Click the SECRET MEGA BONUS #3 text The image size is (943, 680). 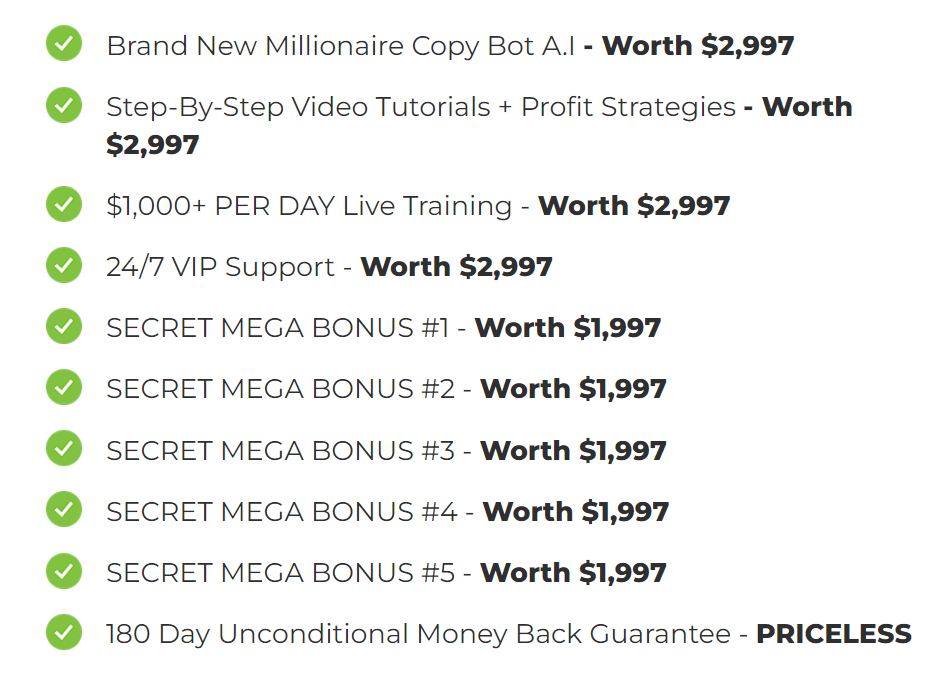click(x=280, y=450)
